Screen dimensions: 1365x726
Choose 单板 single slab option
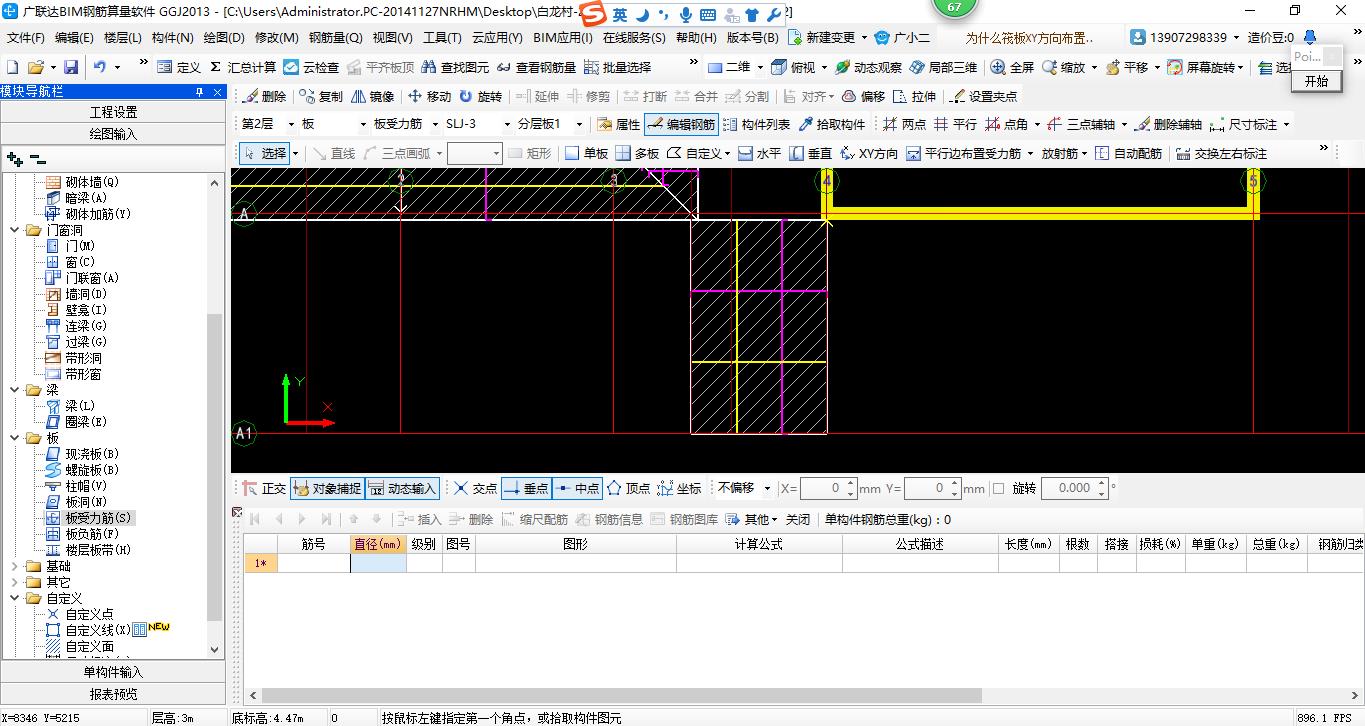586,153
